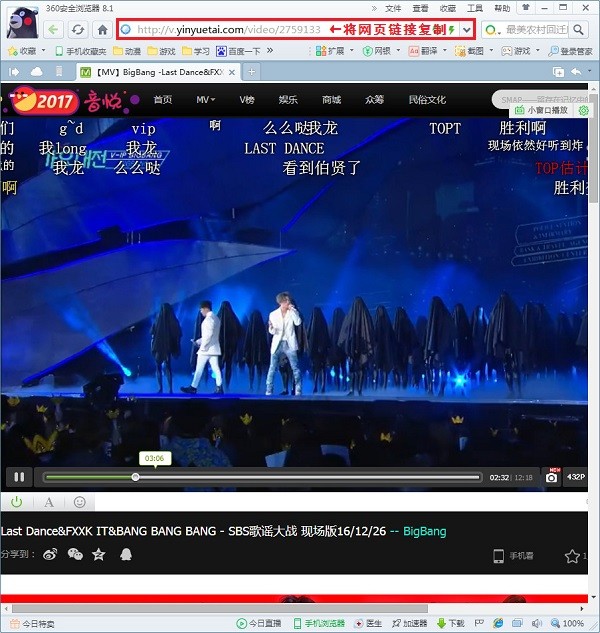Screen dimensions: 600x633
Task: Expand 网银 online banking dropdown
Action: pyautogui.click(x=398, y=50)
